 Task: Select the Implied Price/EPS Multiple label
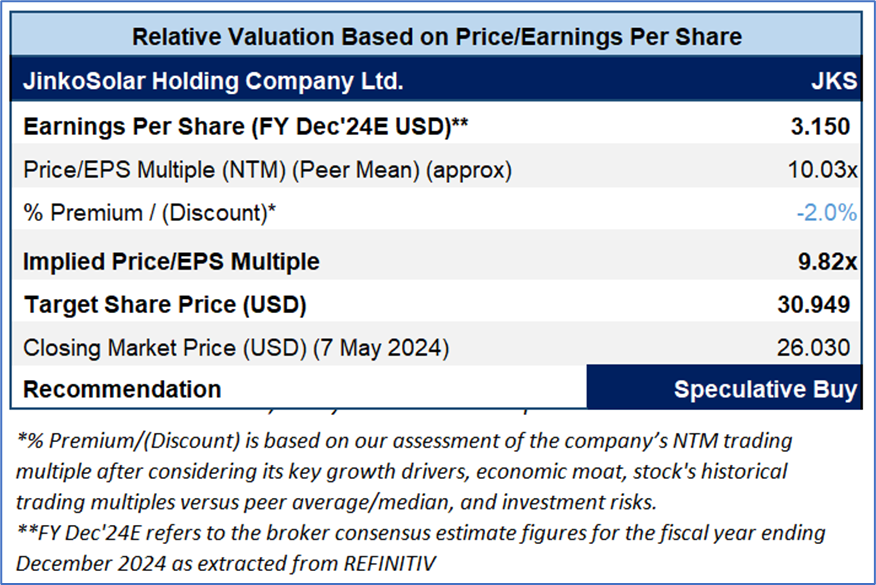pos(171,262)
